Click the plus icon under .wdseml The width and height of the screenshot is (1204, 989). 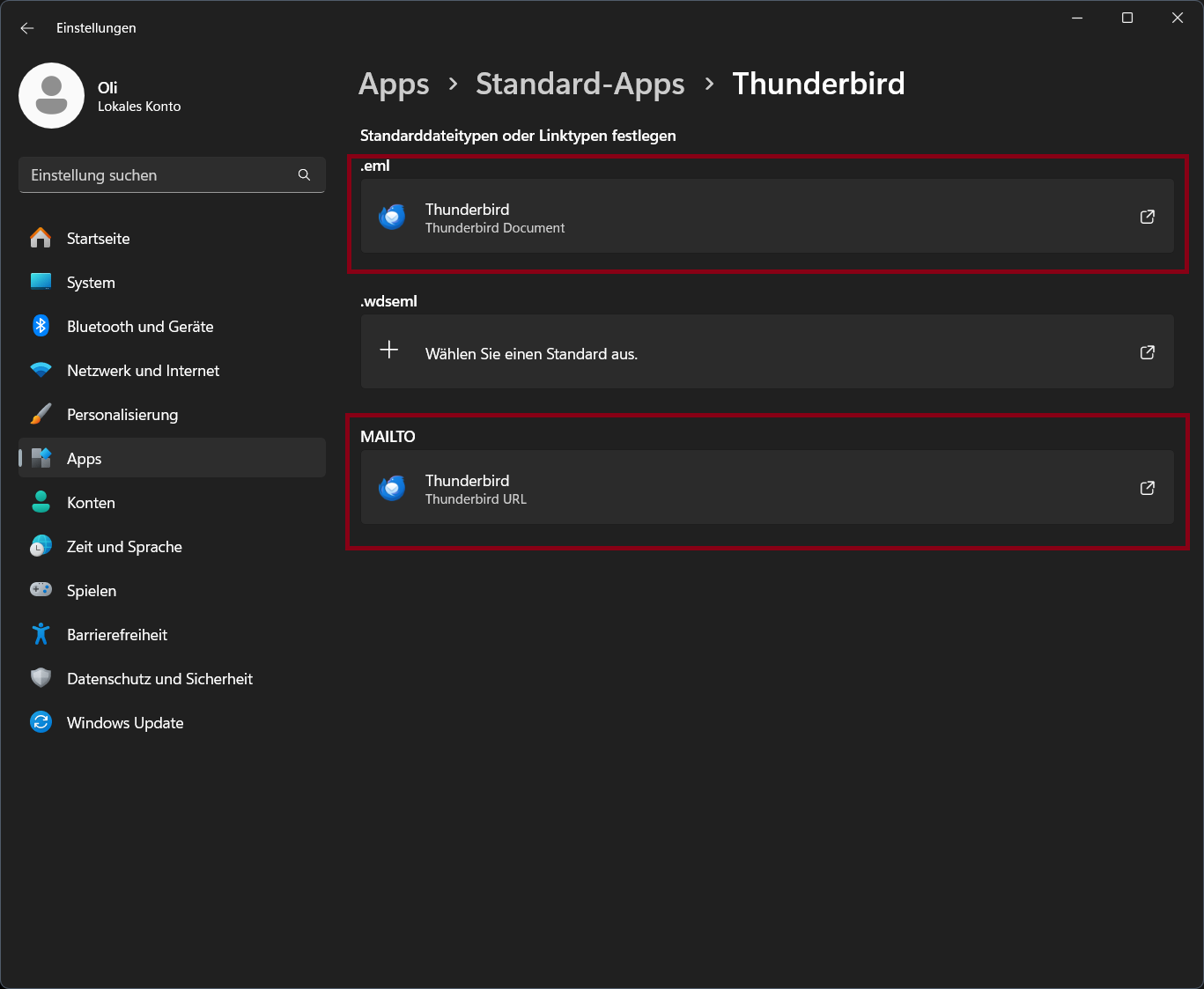[x=389, y=351]
